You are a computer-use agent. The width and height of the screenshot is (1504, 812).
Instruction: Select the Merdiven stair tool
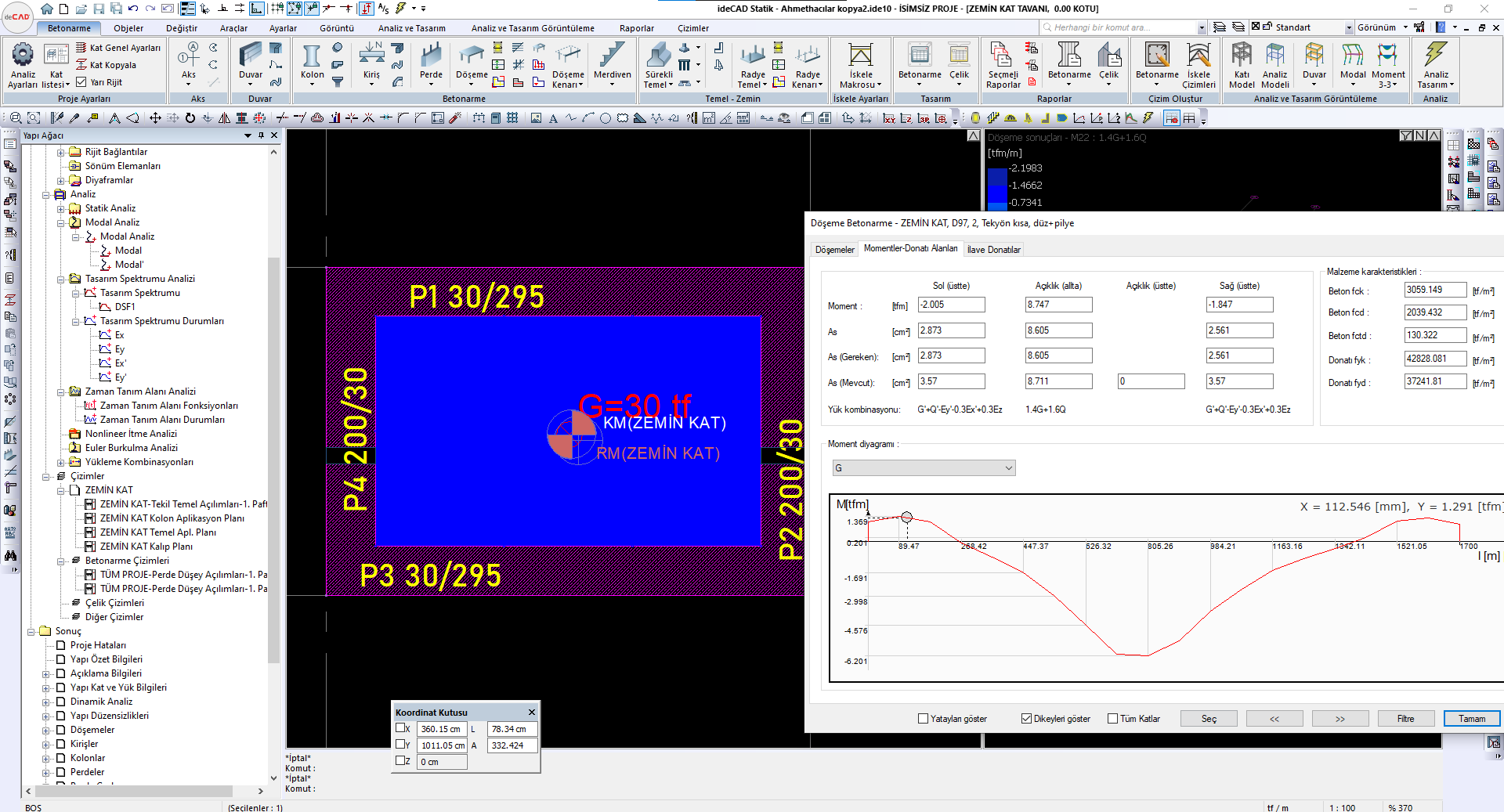612,64
